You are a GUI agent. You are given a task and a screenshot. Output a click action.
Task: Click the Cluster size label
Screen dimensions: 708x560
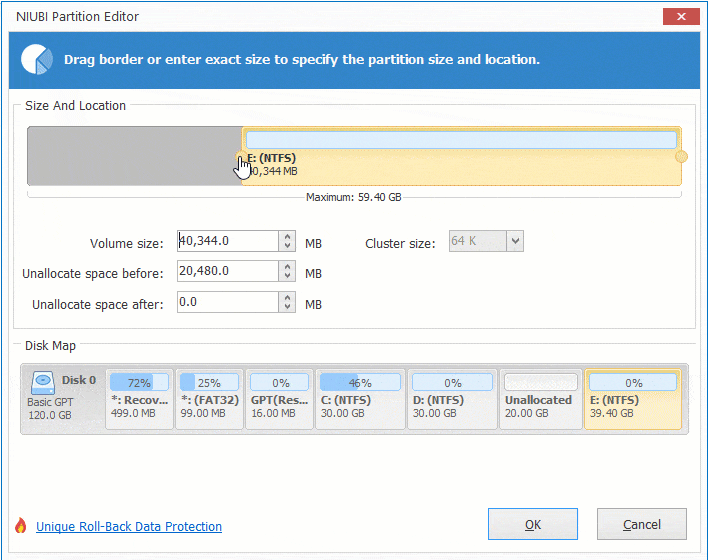click(x=400, y=243)
